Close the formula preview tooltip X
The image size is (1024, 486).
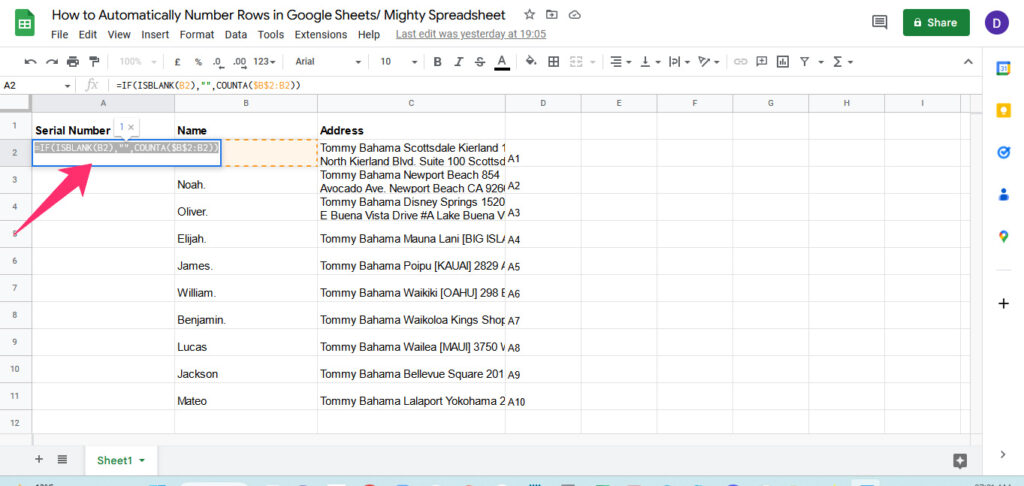[x=131, y=127]
